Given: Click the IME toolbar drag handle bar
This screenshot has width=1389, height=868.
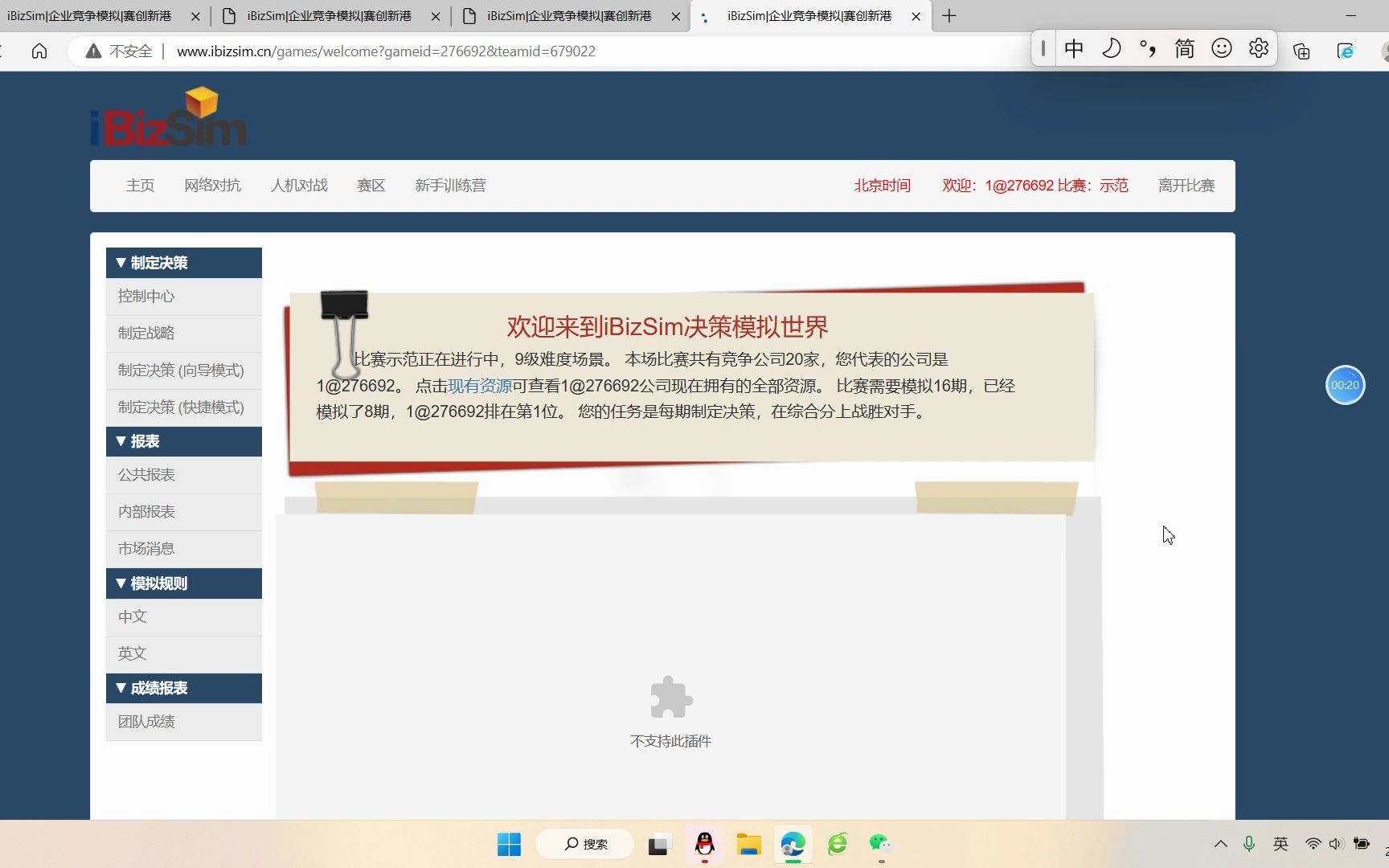Looking at the screenshot, I should pyautogui.click(x=1043, y=49).
